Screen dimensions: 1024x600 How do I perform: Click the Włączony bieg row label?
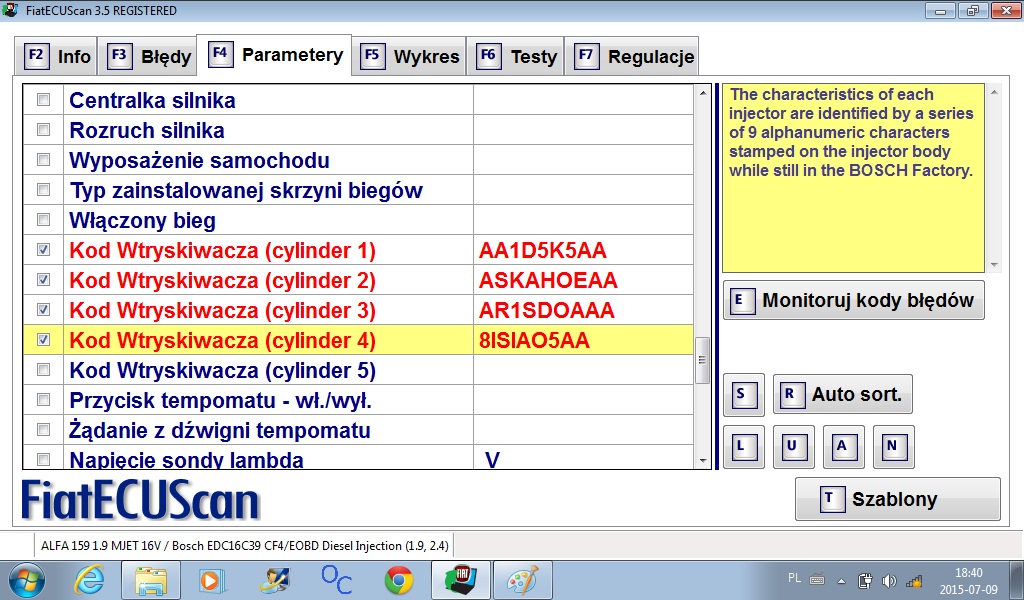[142, 221]
